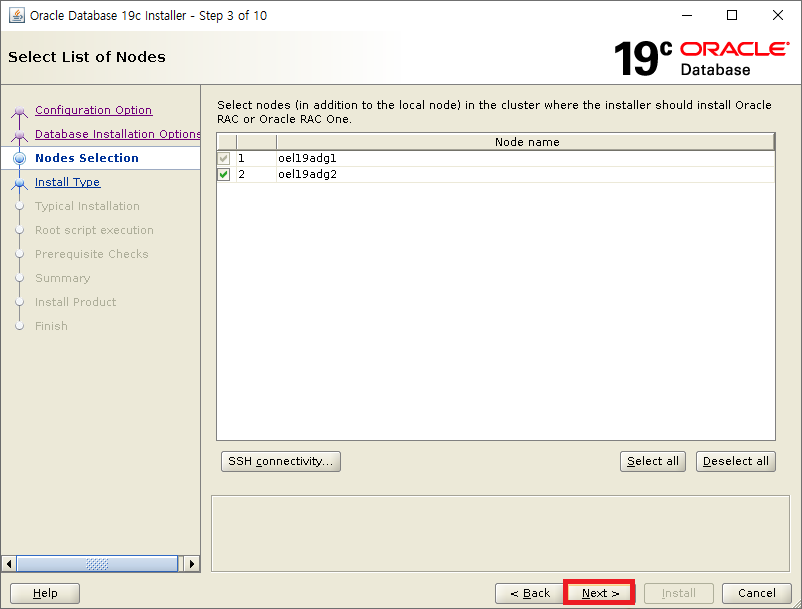Click the empty message area panel

pos(500,533)
